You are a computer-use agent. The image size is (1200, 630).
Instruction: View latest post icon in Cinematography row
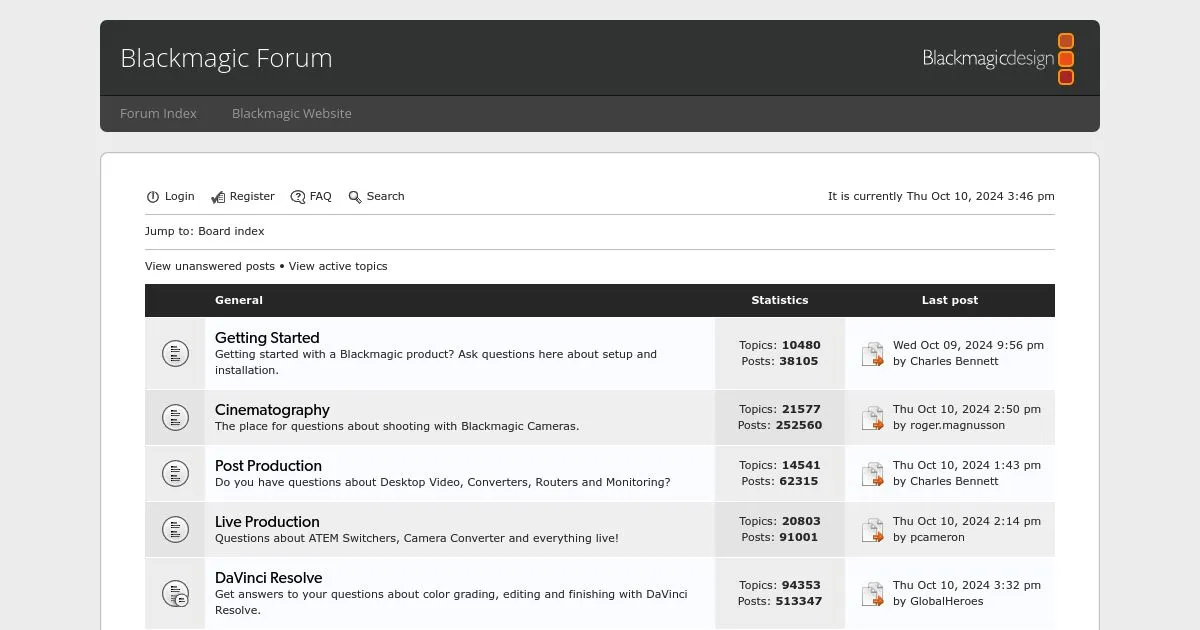[873, 417]
